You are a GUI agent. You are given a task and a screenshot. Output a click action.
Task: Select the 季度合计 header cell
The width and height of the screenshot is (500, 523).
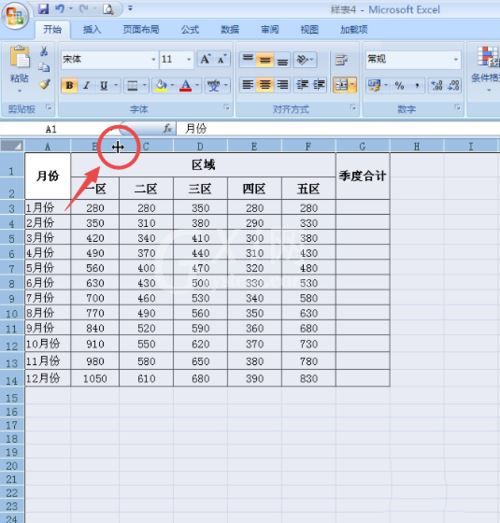click(x=363, y=176)
